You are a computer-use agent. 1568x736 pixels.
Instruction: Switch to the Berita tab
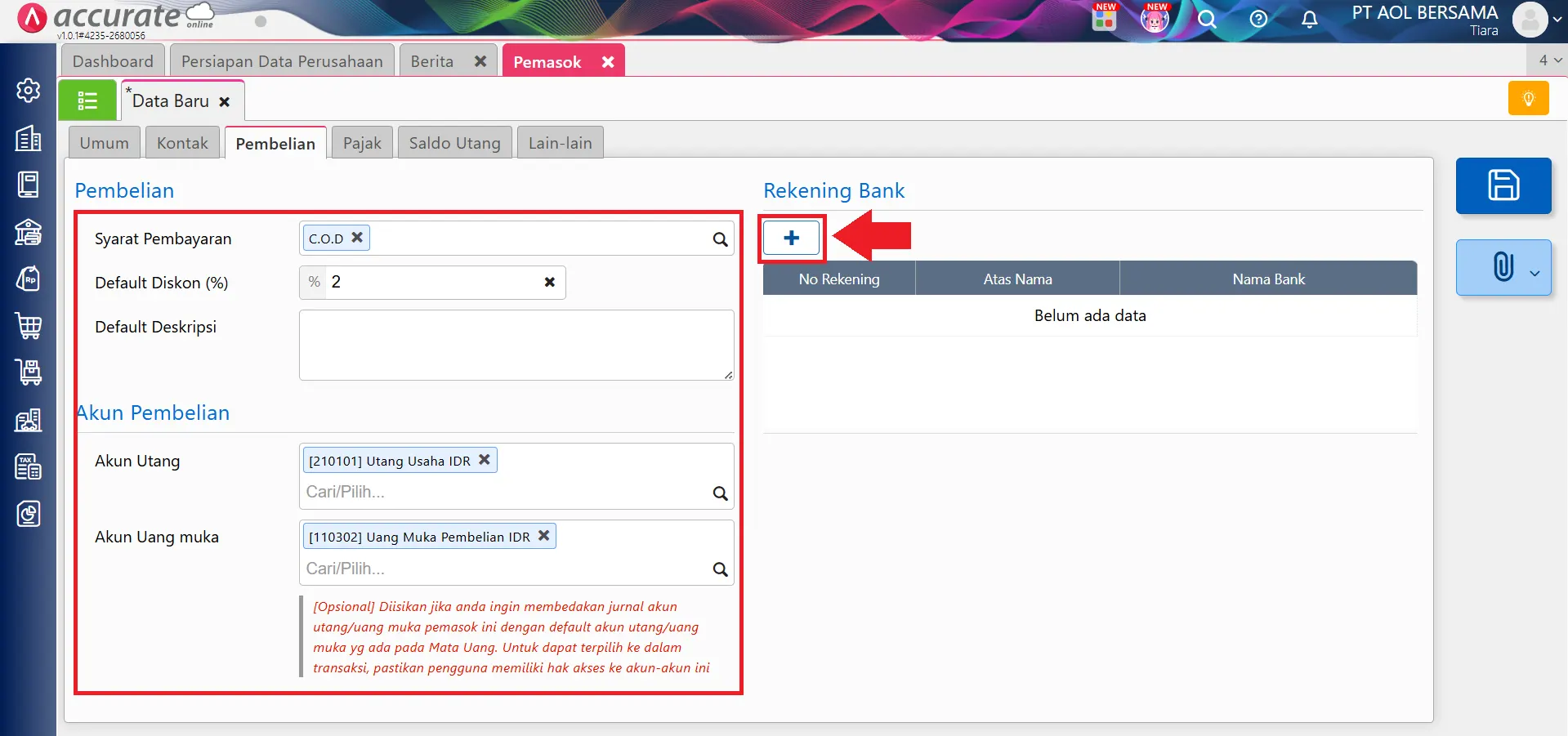coord(432,61)
